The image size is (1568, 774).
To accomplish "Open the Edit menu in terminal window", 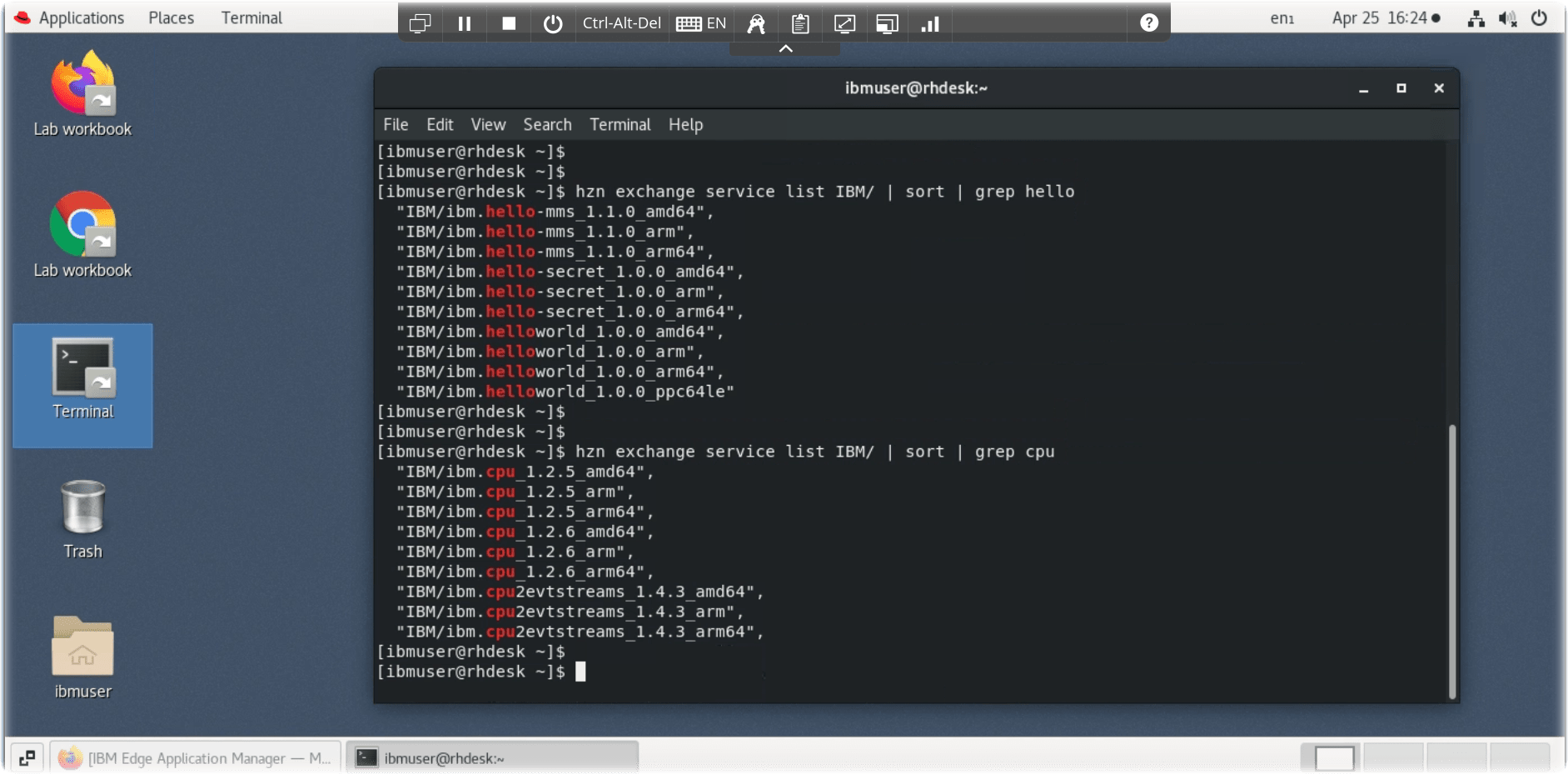I will [440, 124].
